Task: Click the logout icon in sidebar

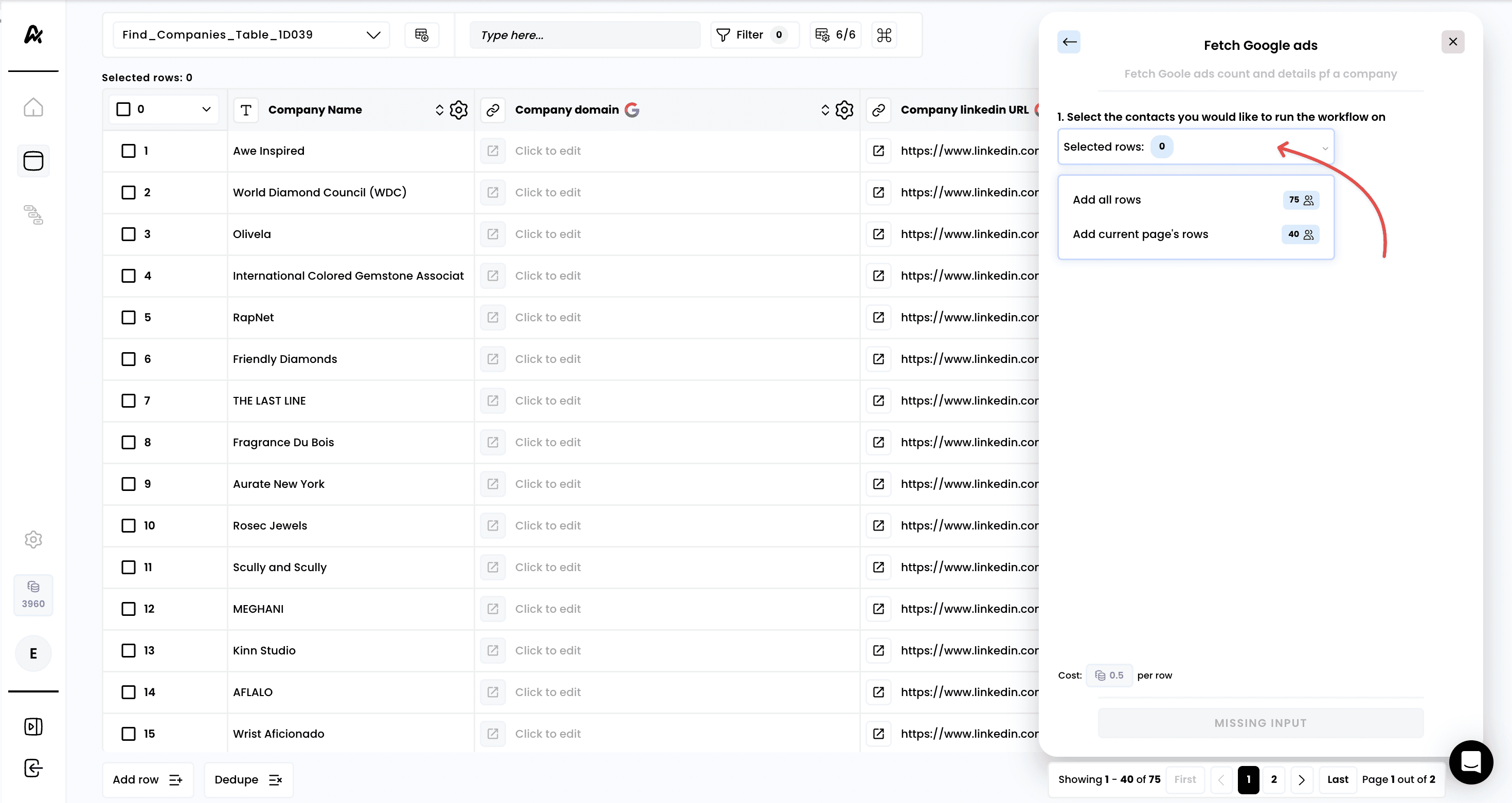Action: pos(33,768)
